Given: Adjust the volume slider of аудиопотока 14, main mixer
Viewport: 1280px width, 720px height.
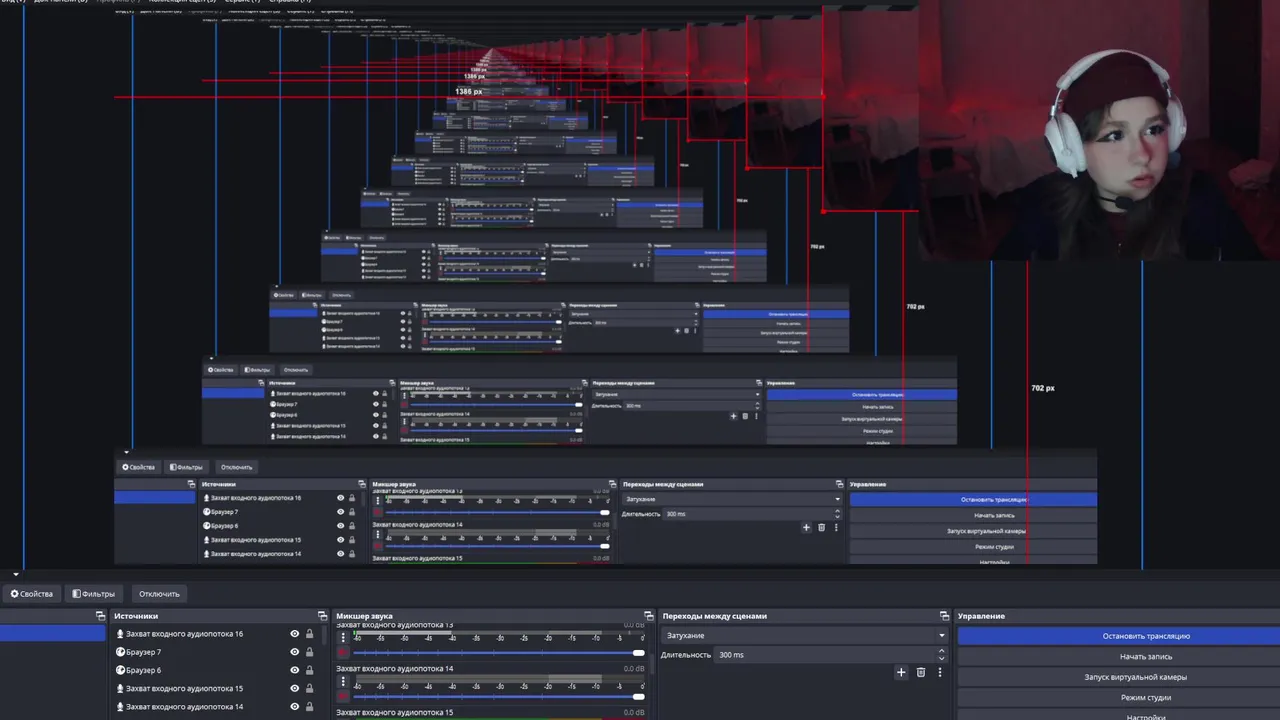Looking at the screenshot, I should (498, 697).
